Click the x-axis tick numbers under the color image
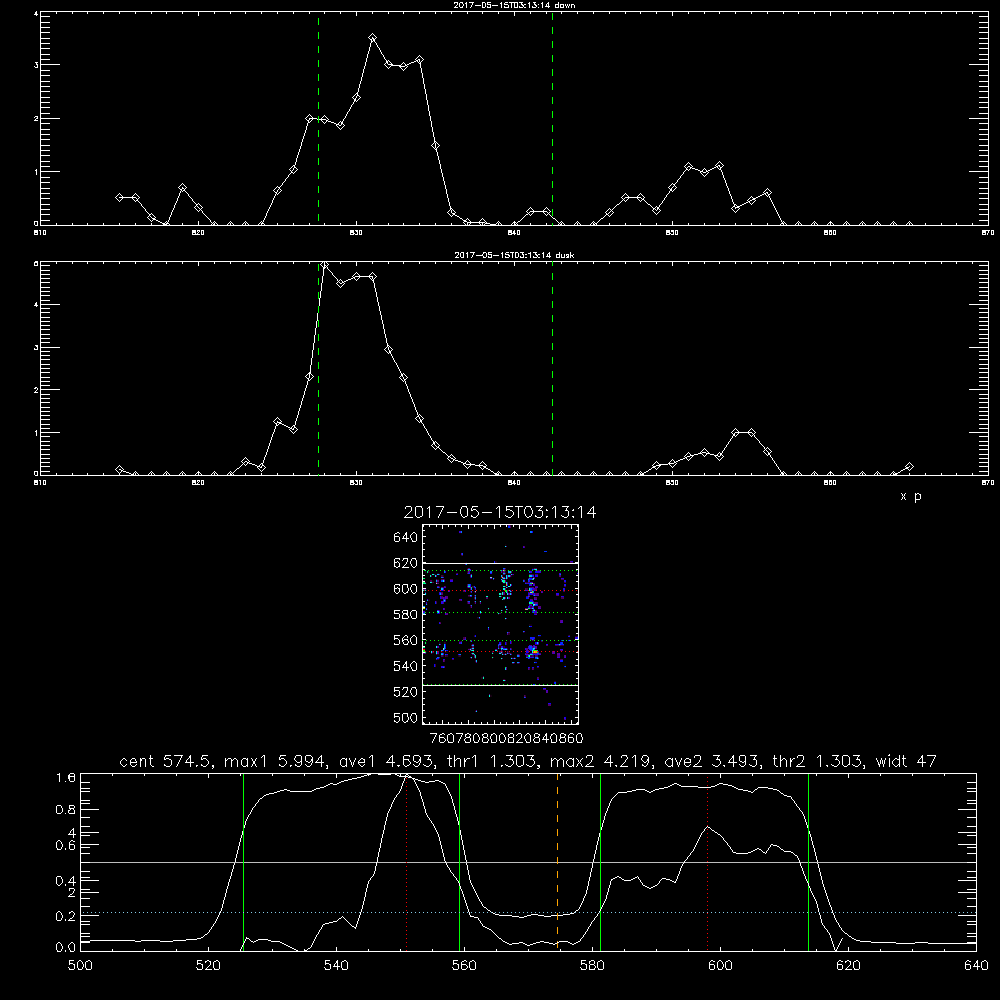1000x1000 pixels. tap(506, 739)
